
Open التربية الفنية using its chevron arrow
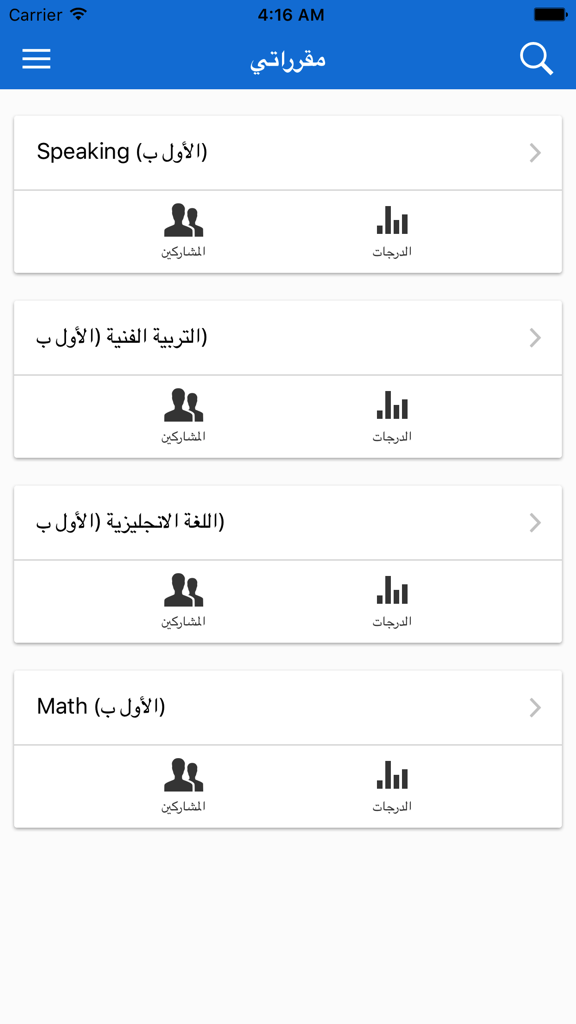[x=535, y=337]
